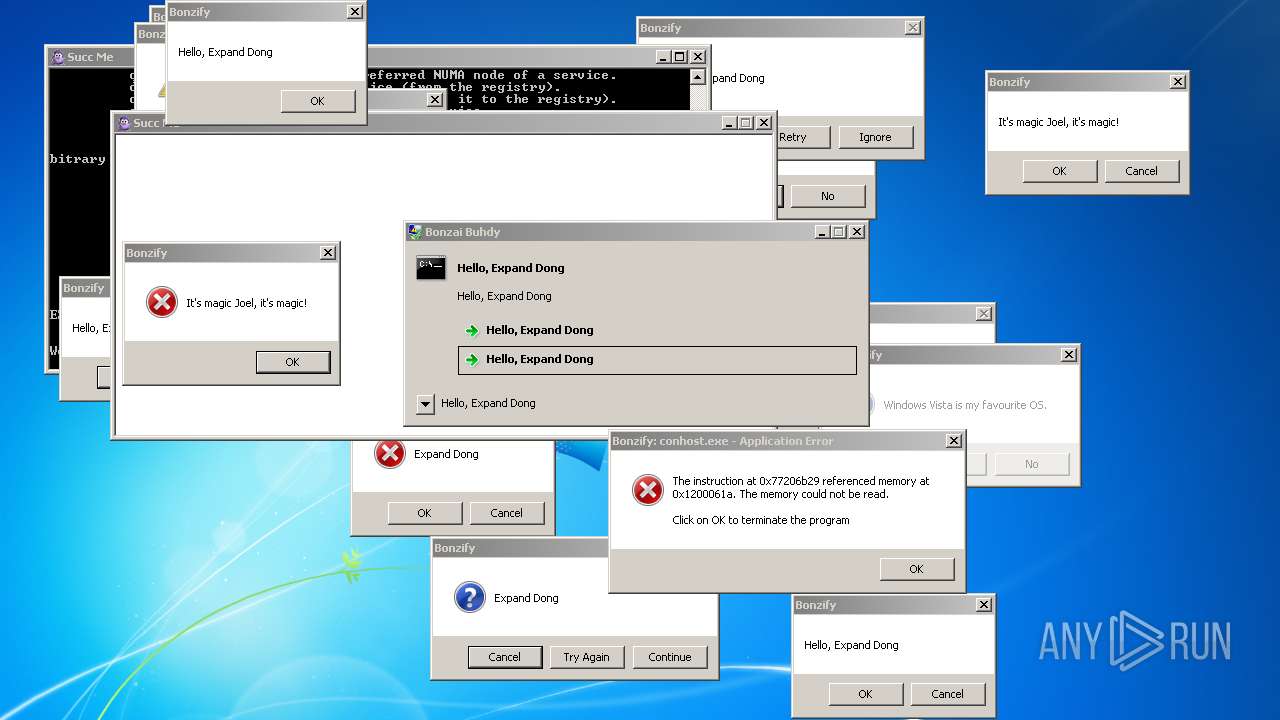Click 'Windows Vista is my favourite OS.' text
This screenshot has height=720, width=1280.
(x=965, y=405)
